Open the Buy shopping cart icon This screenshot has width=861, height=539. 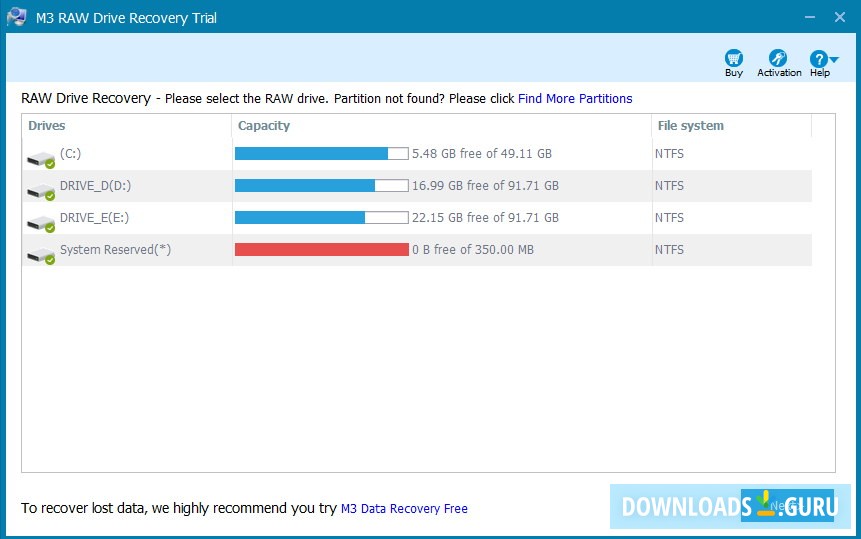click(x=734, y=58)
